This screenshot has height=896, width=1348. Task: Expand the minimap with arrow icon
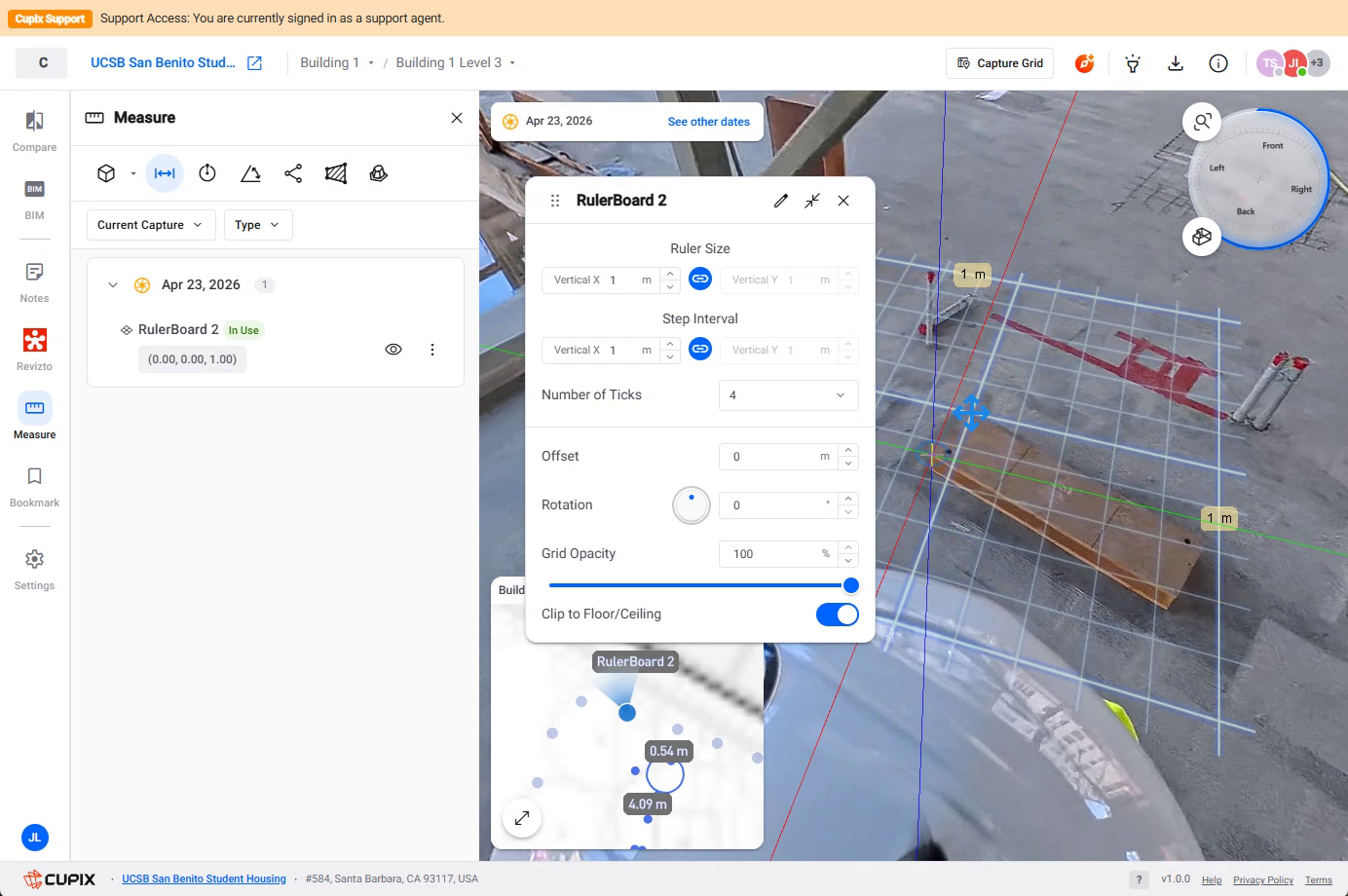pos(522,818)
